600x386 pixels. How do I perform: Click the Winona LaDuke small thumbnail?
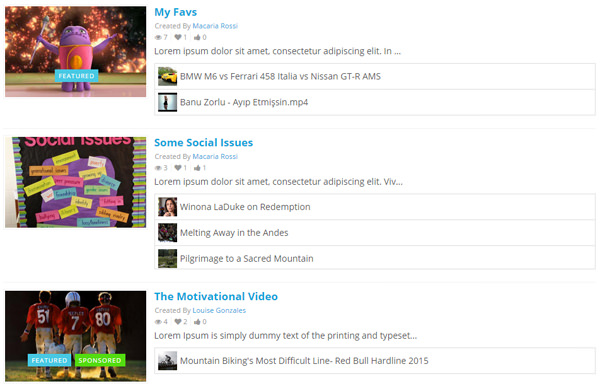168,207
